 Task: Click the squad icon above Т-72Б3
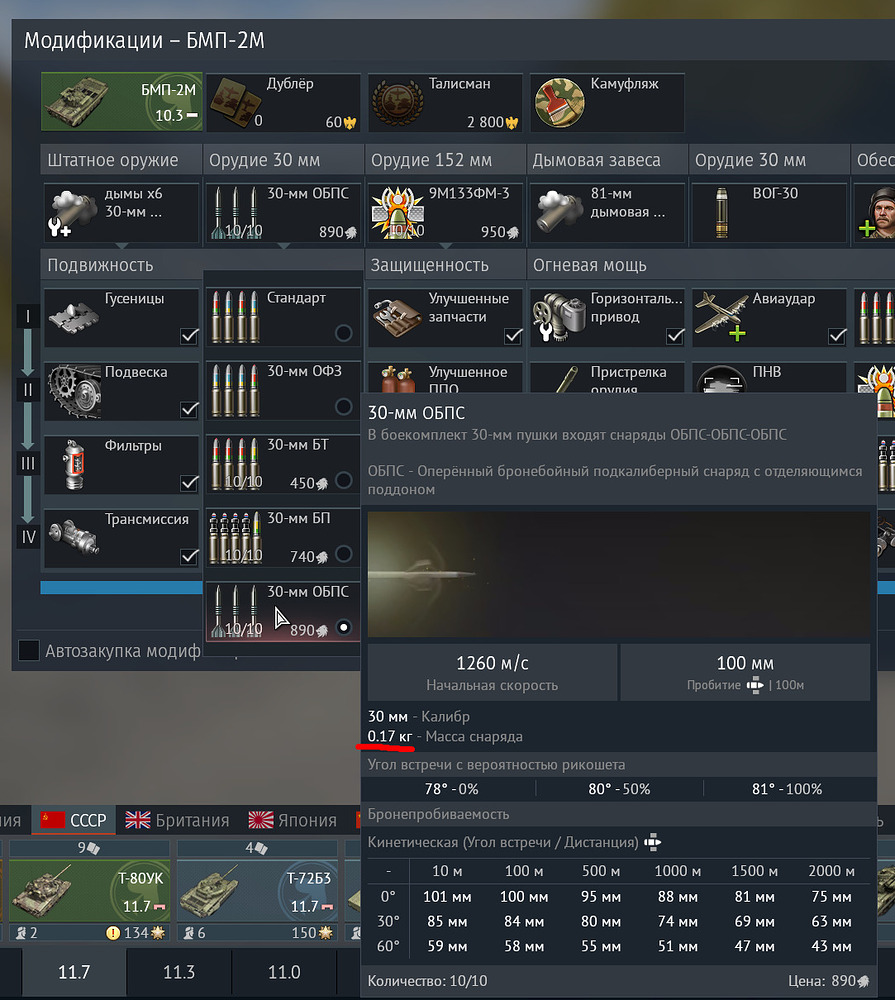click(x=260, y=848)
